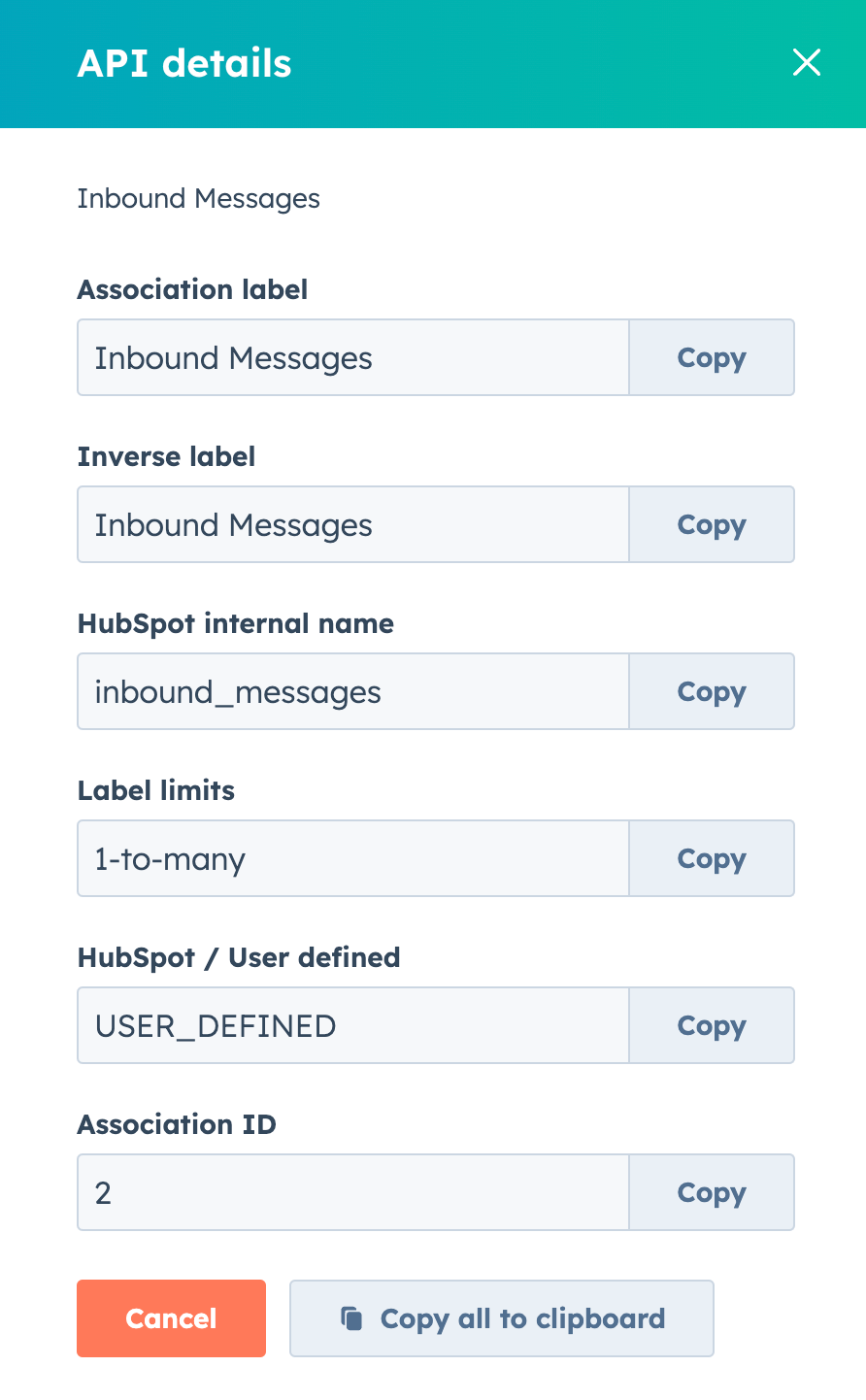Copy the HubSpot / User defined value
866x1400 pixels.
coord(711,1025)
